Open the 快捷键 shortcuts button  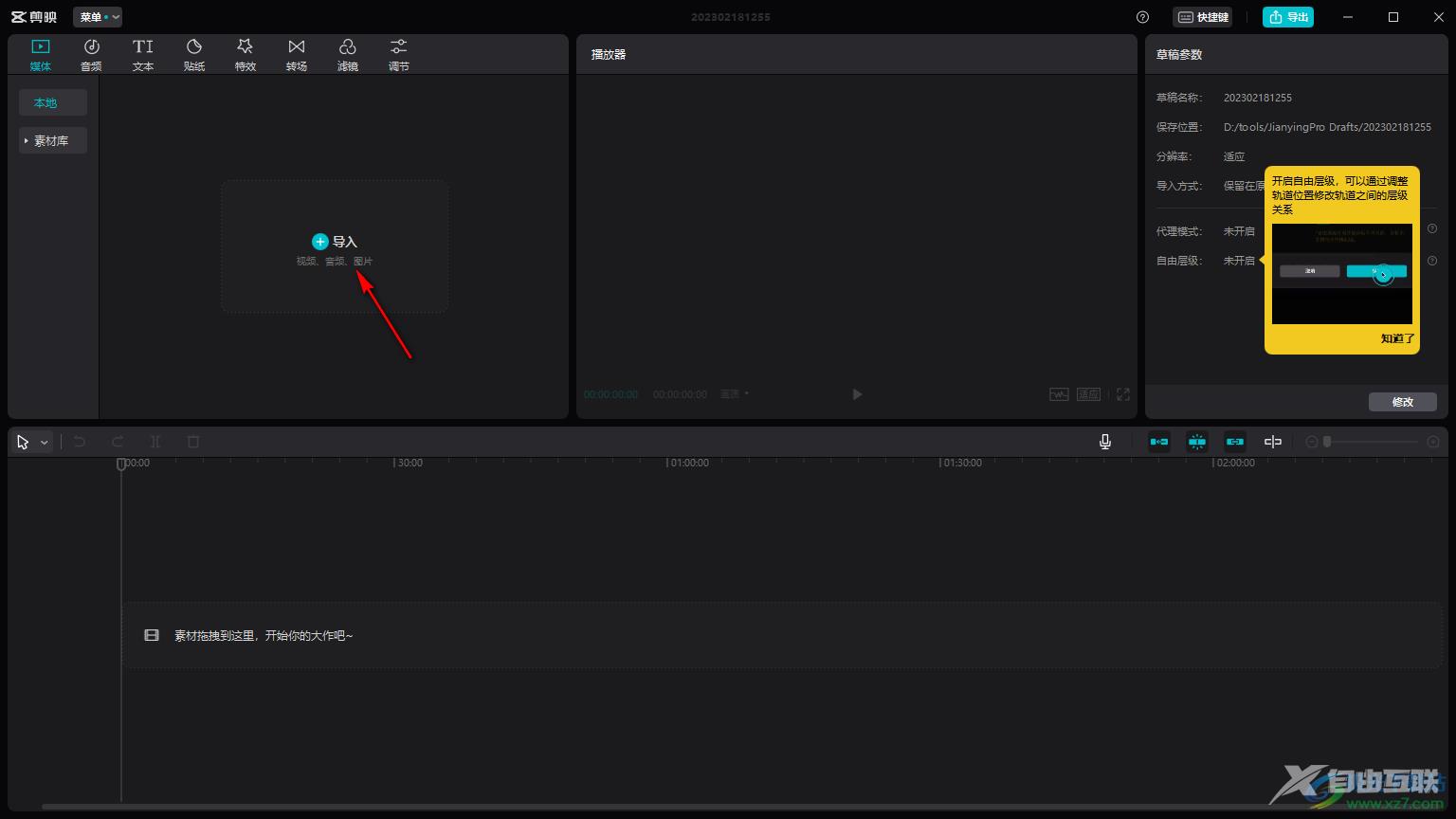1203,17
